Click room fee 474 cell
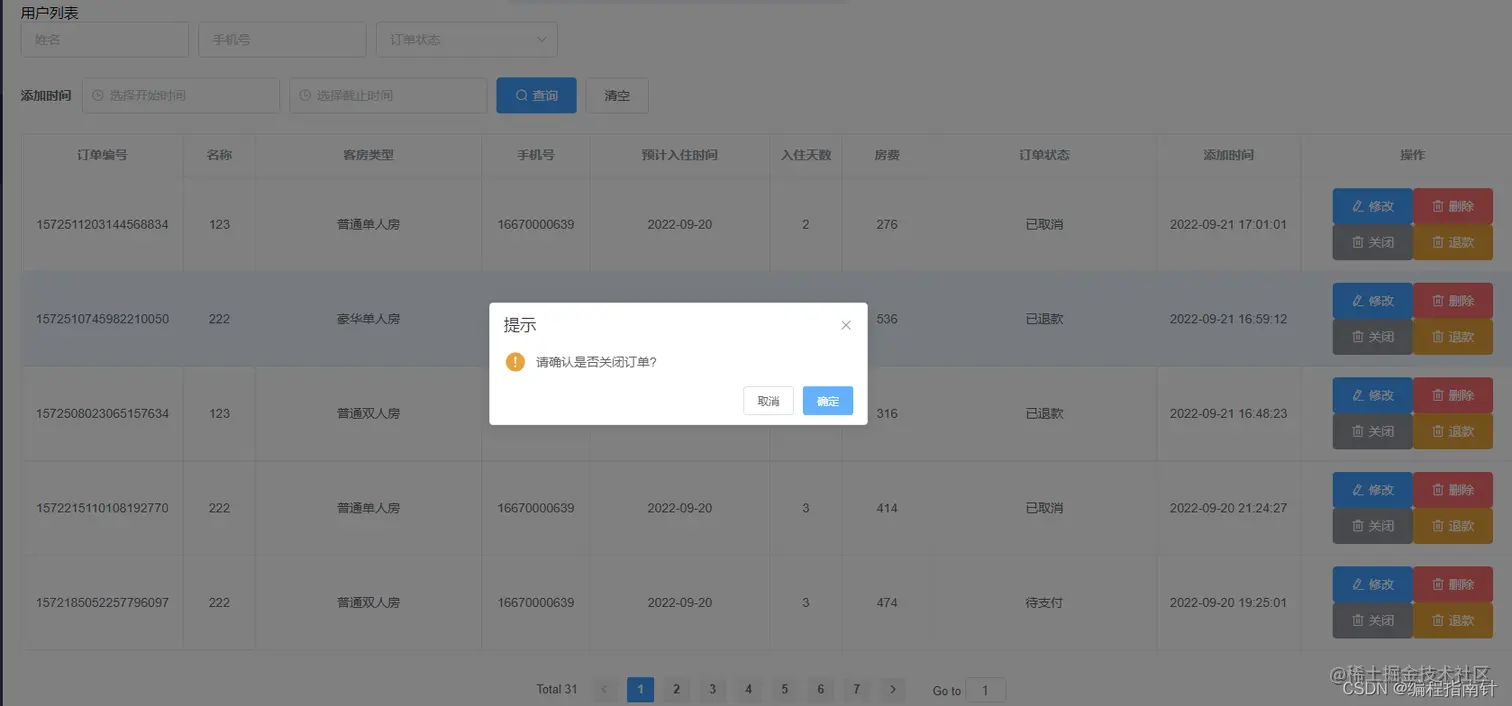 887,602
